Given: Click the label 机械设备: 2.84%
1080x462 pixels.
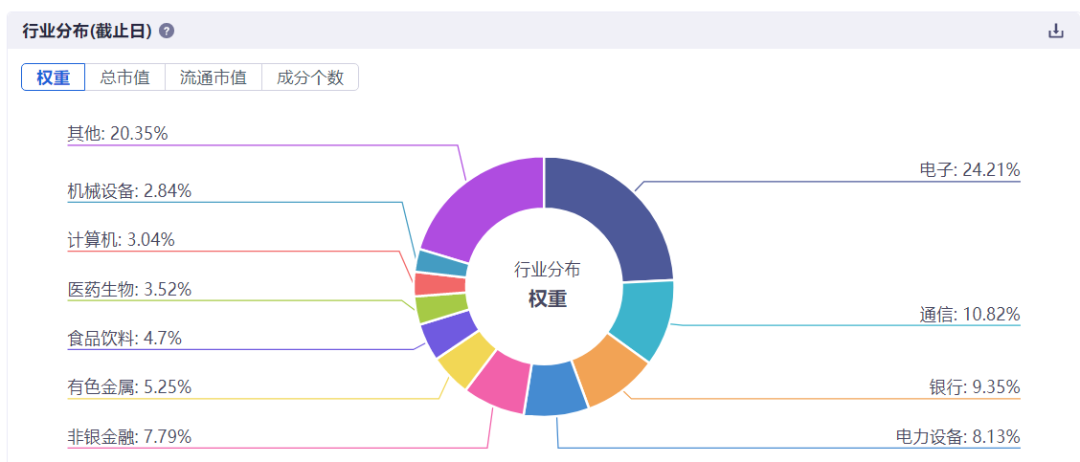Looking at the screenshot, I should point(129,191).
